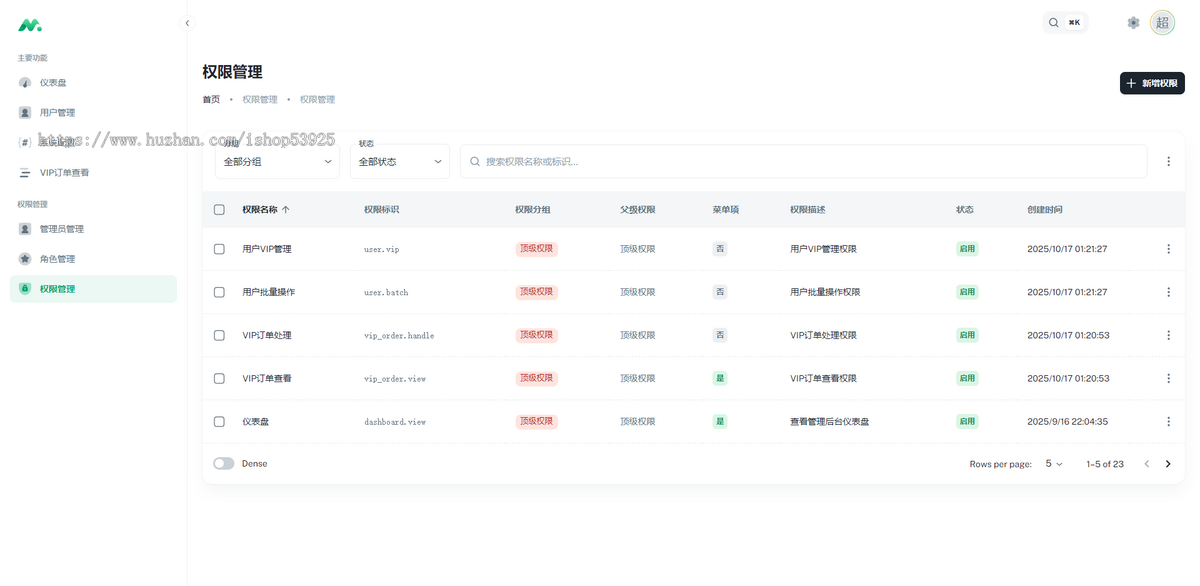Click the 角色管理 star icon in sidebar
1200x586 pixels.
[x=25, y=259]
